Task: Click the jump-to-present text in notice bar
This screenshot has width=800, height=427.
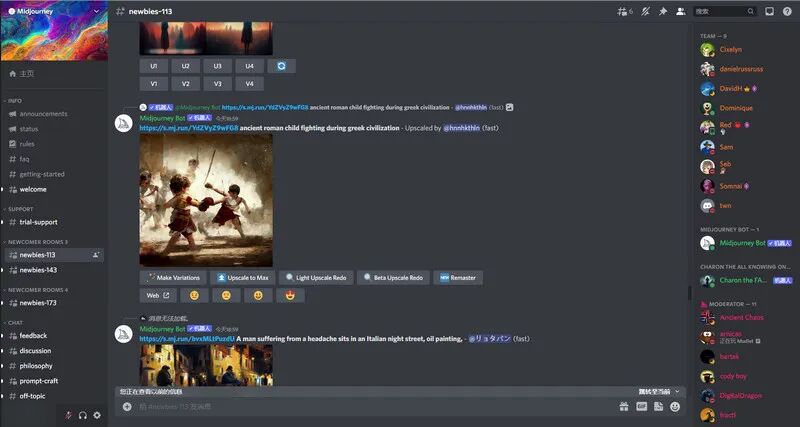Action: pyautogui.click(x=655, y=392)
